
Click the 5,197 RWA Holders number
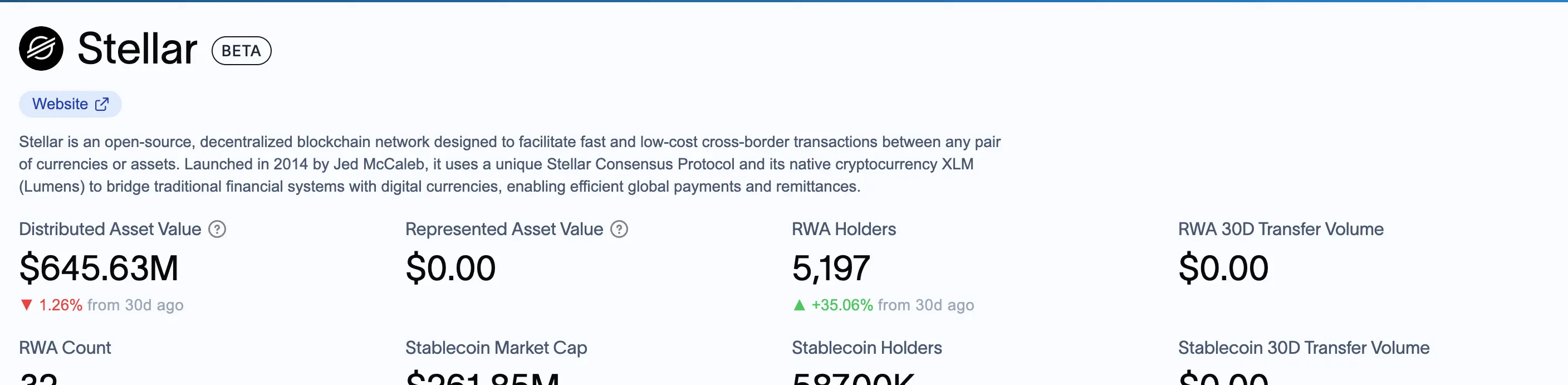831,268
